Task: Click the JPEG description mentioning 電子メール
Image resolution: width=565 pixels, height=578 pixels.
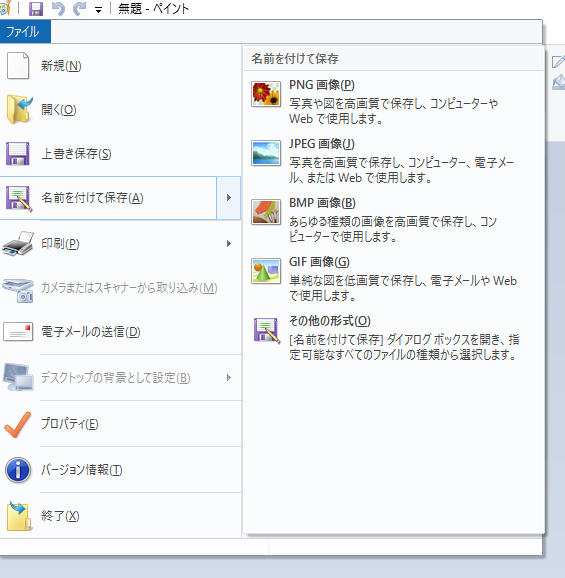Action: click(x=401, y=170)
